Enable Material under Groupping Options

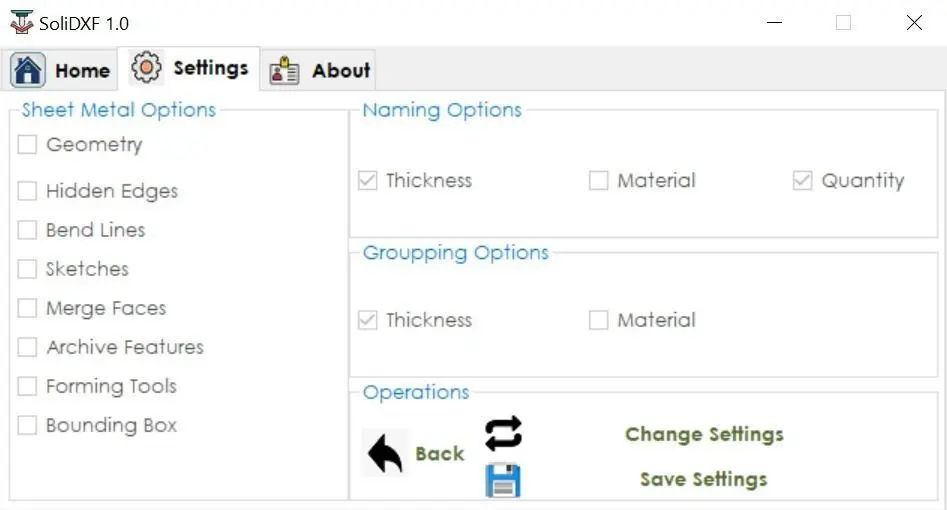[599, 320]
